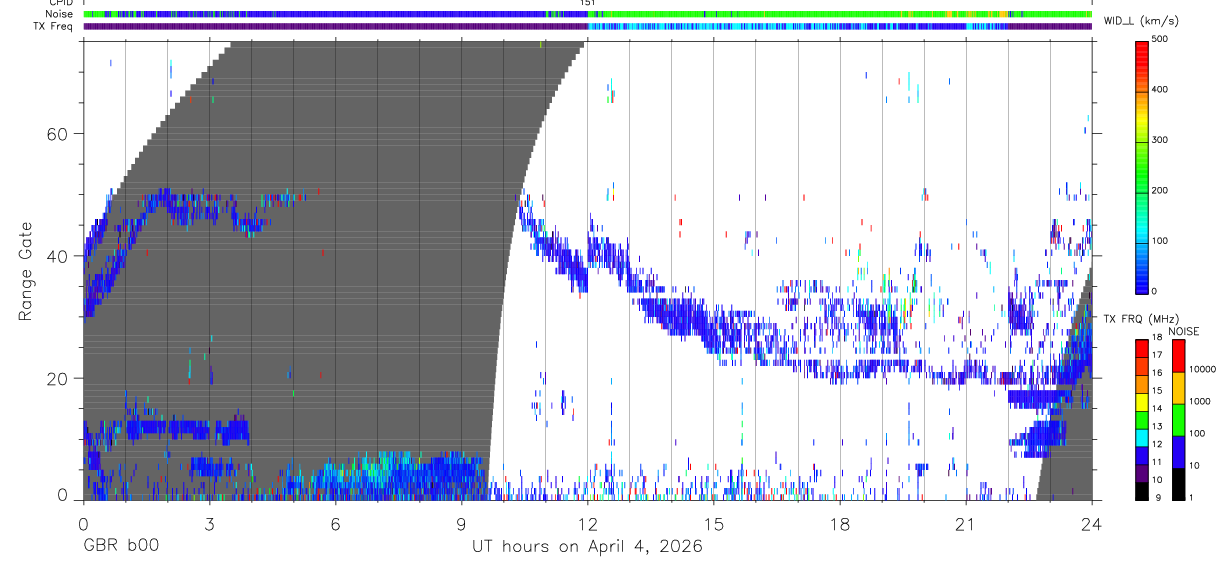This screenshot has height=567, width=1228.
Task: Click the black bottom segment of the TX FRQ legend
Action: pos(1142,490)
